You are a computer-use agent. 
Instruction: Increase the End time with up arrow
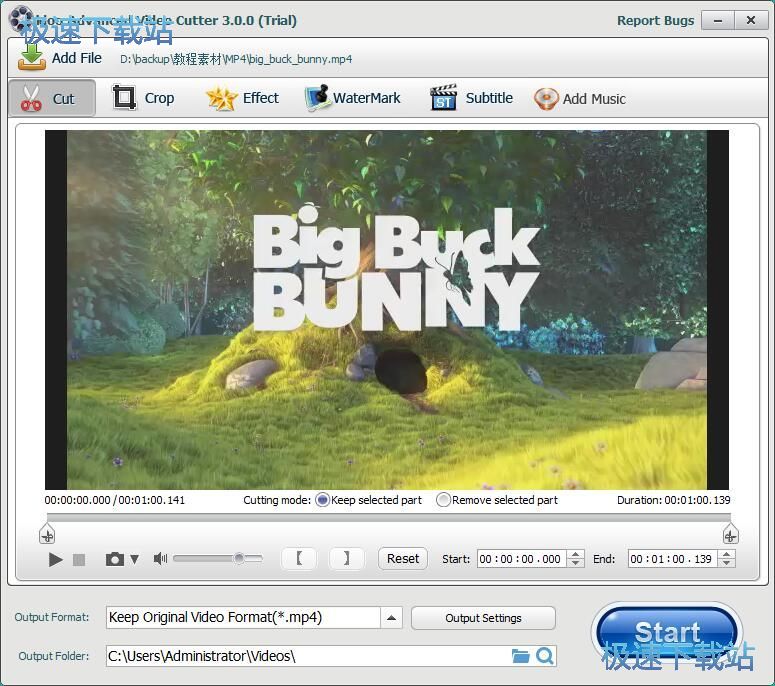727,554
